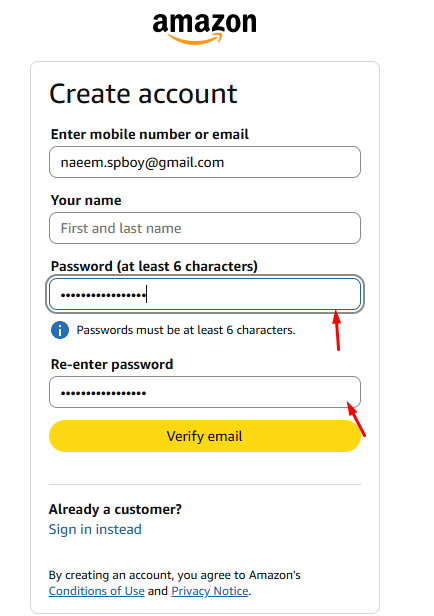Click the 'Already a customer?' text
Viewport: 434px width, 616px height.
click(x=115, y=509)
